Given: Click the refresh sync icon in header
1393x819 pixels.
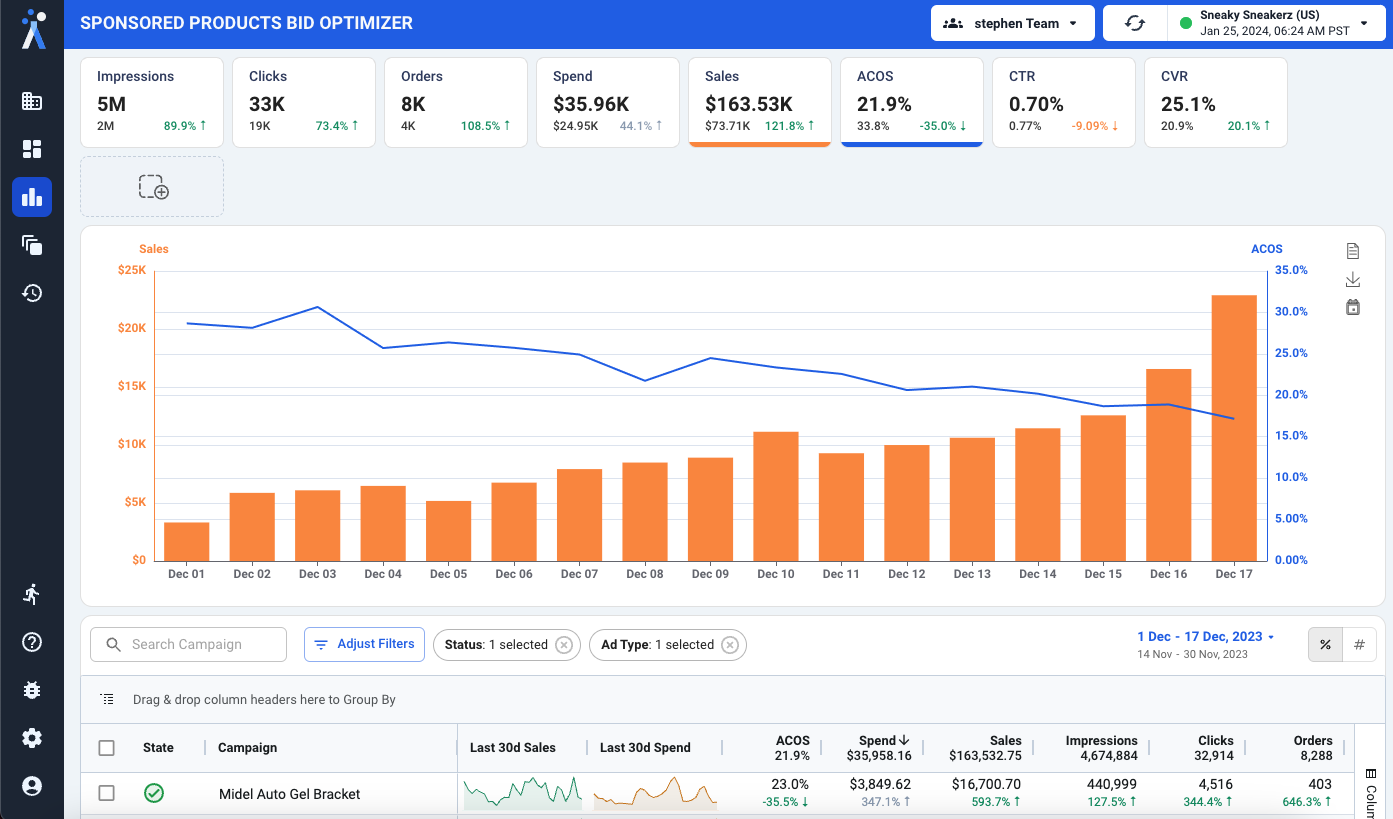Looking at the screenshot, I should click(1134, 23).
